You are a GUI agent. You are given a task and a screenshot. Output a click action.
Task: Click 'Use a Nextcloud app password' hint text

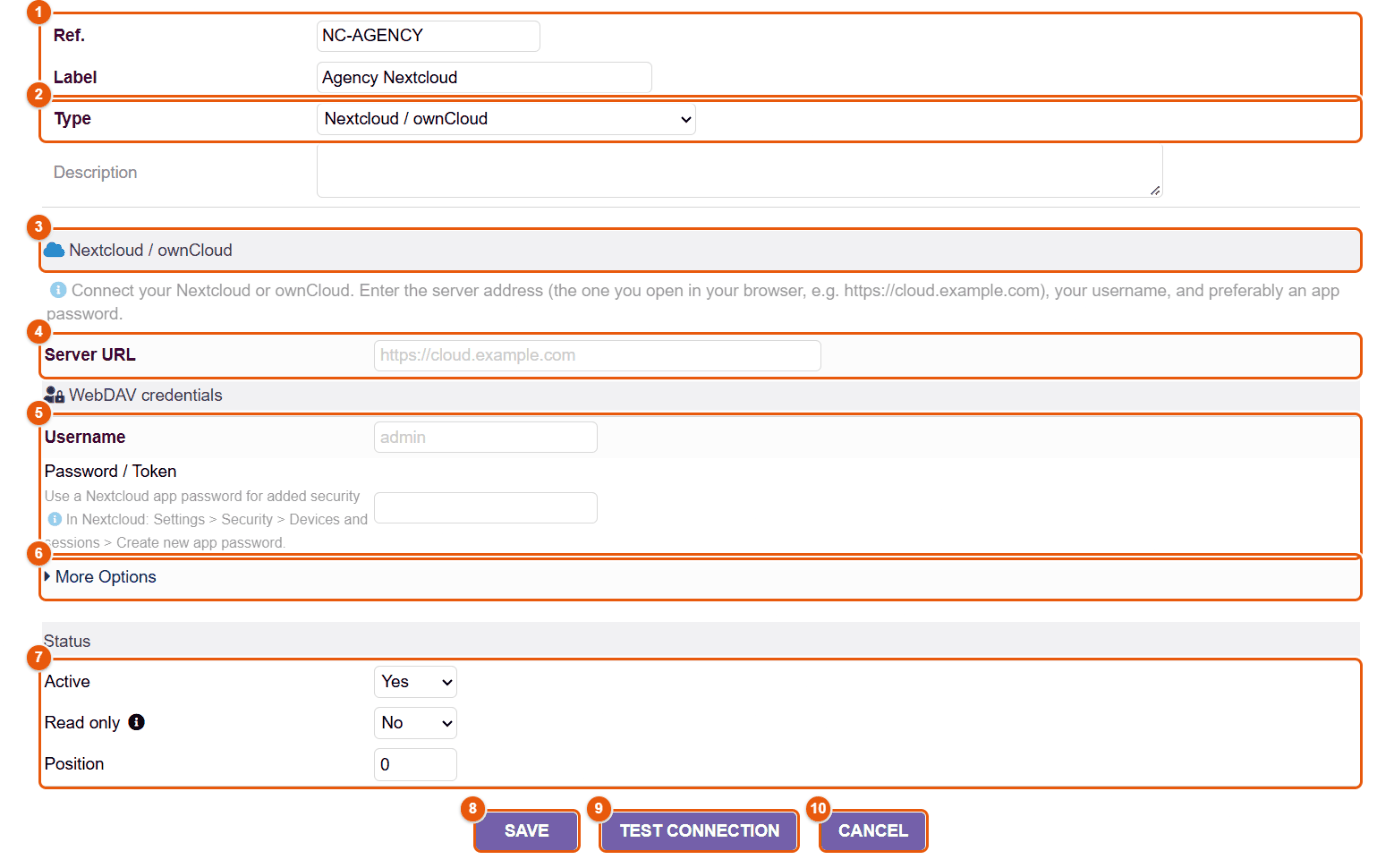point(202,496)
